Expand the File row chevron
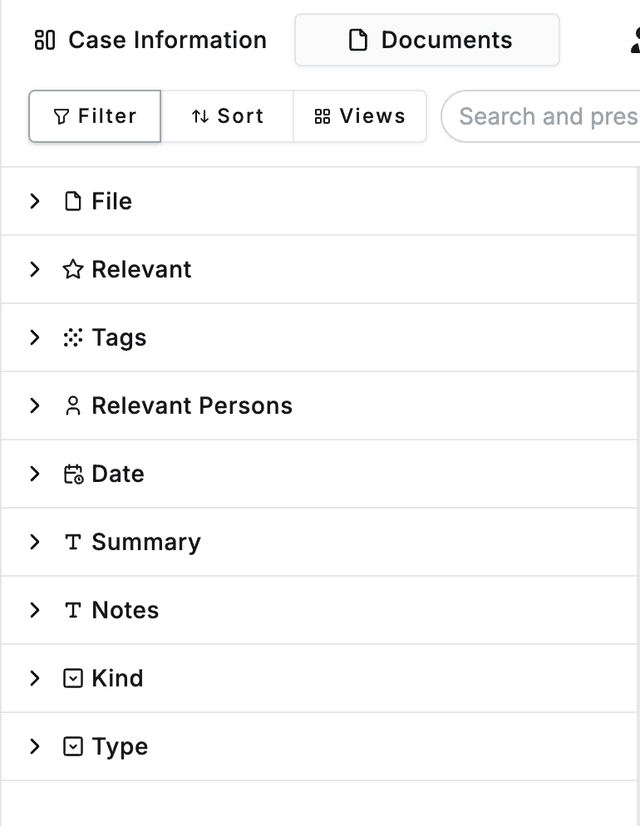 (35, 202)
